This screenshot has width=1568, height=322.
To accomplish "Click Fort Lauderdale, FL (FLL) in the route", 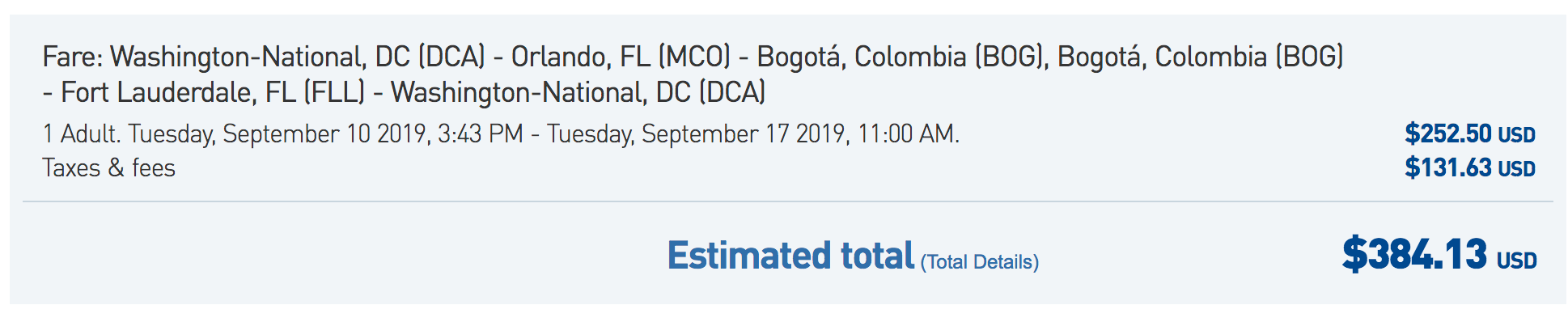I will point(213,92).
